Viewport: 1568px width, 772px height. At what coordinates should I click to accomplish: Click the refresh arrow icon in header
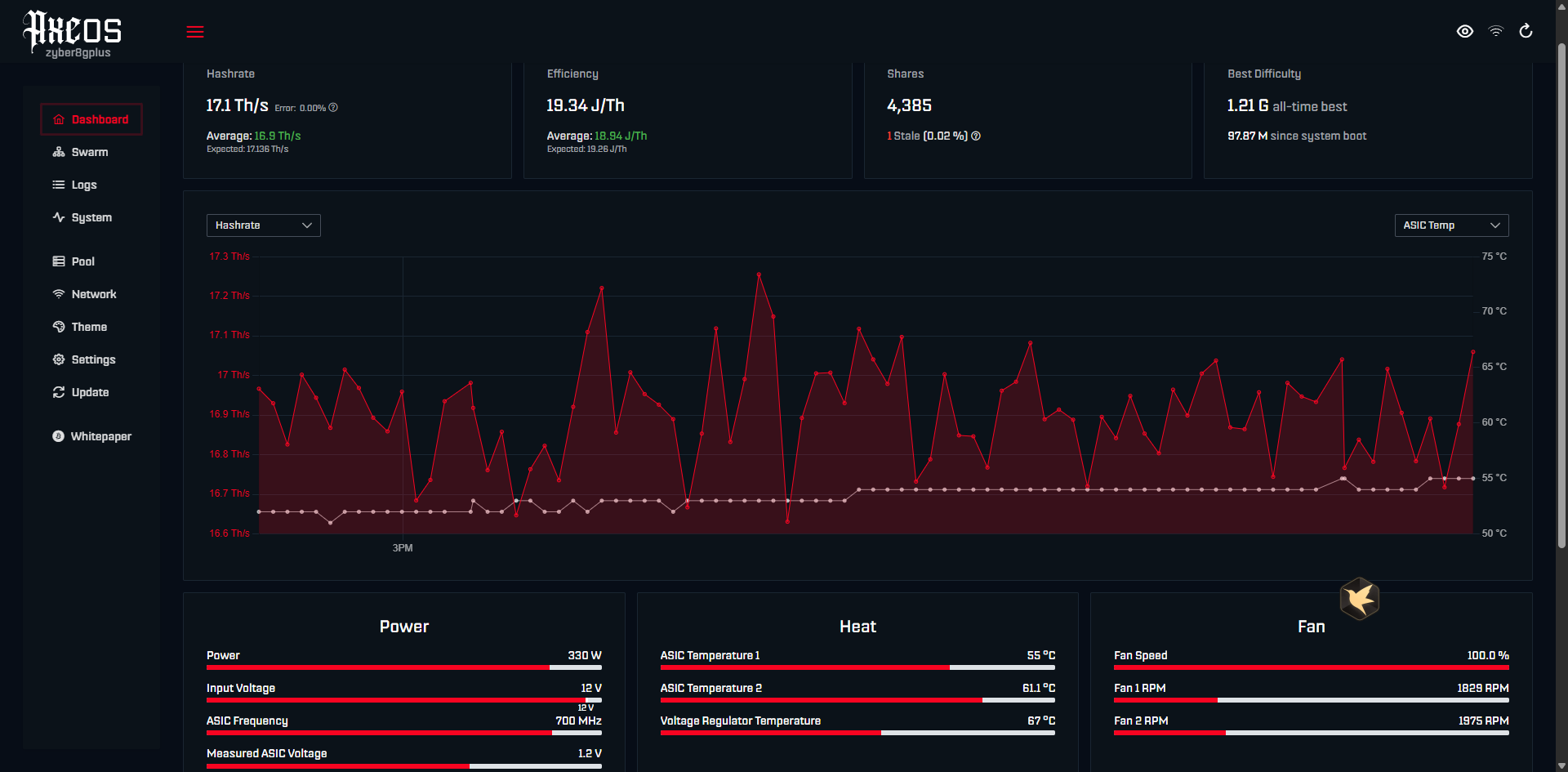point(1526,31)
